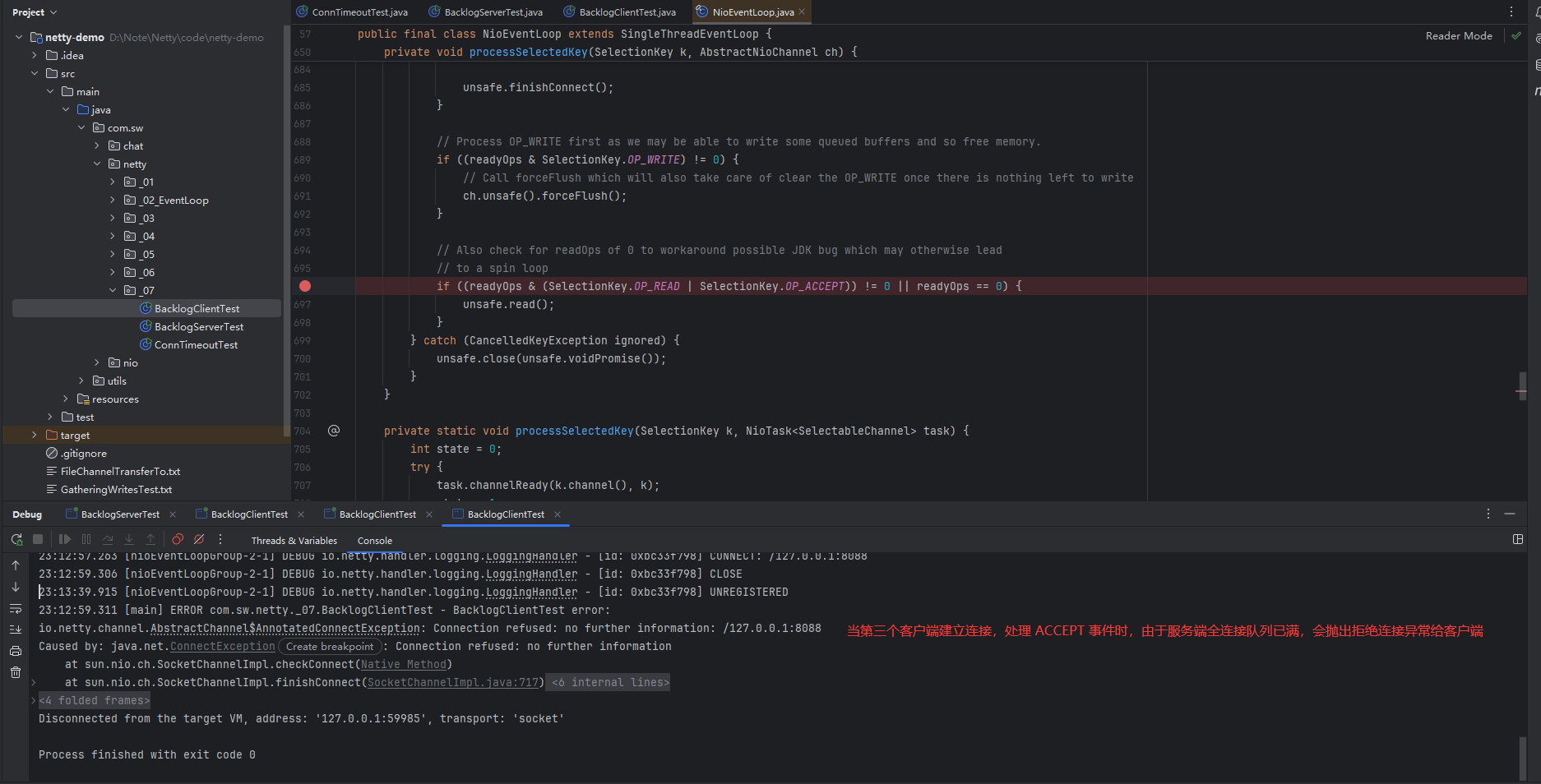
Task: Expand the folded frames in console
Action: coord(95,700)
